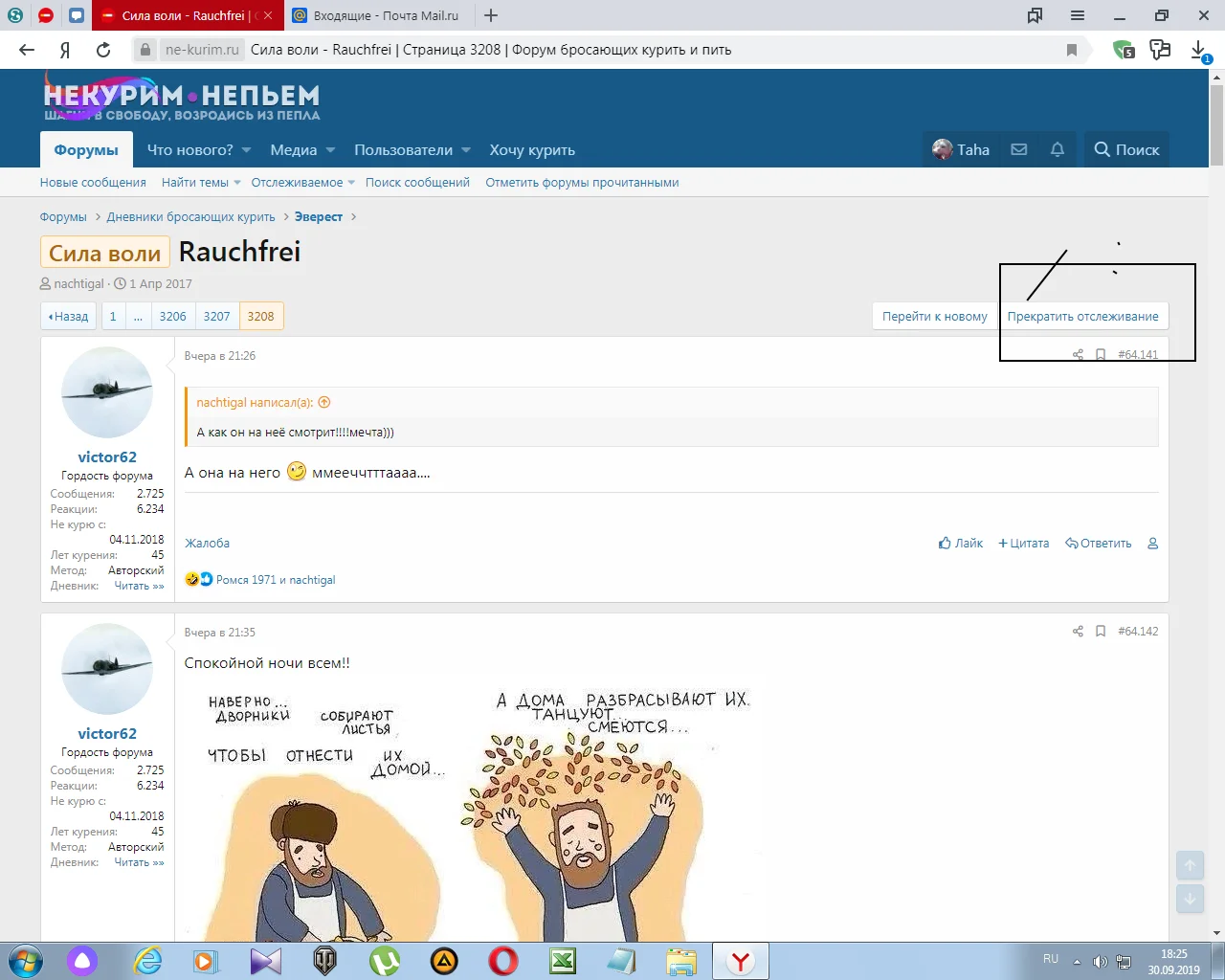Launch uTorrent from the taskbar
The height and width of the screenshot is (980, 1225).
coord(385,961)
